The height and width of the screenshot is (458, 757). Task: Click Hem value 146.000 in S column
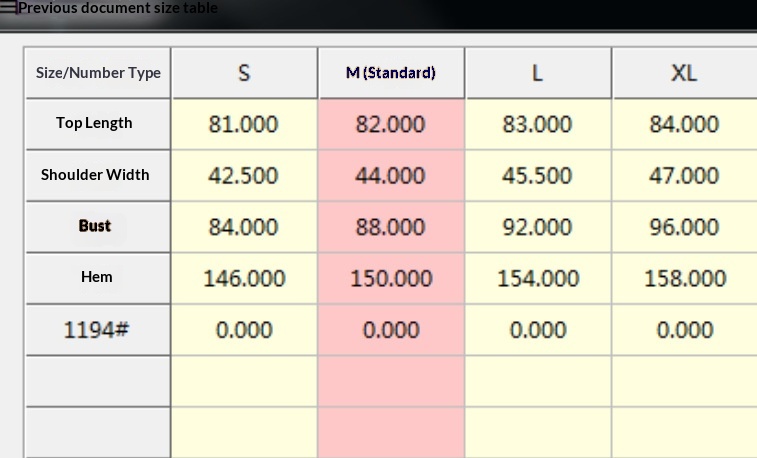[244, 278]
